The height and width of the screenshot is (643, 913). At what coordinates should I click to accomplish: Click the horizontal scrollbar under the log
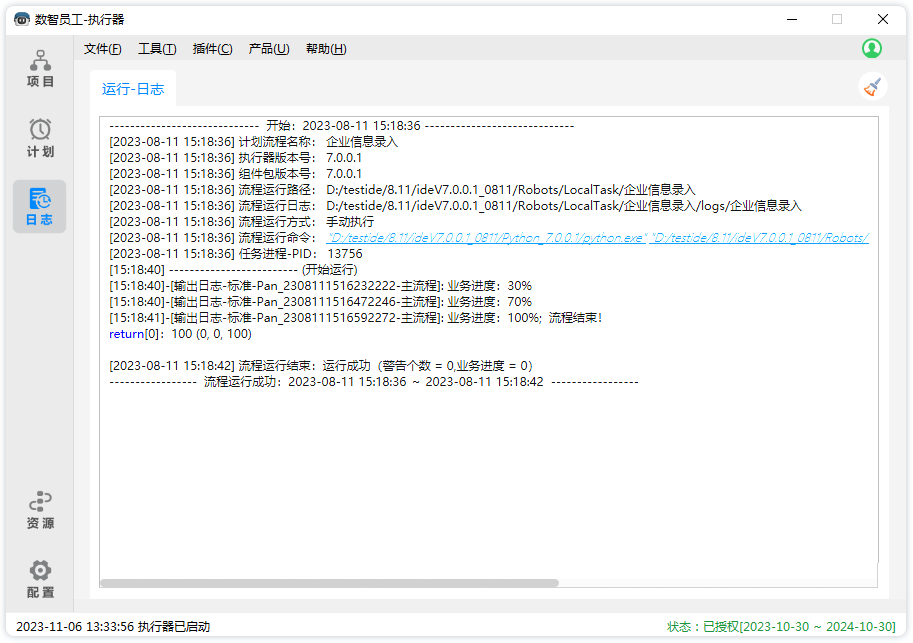click(x=329, y=583)
